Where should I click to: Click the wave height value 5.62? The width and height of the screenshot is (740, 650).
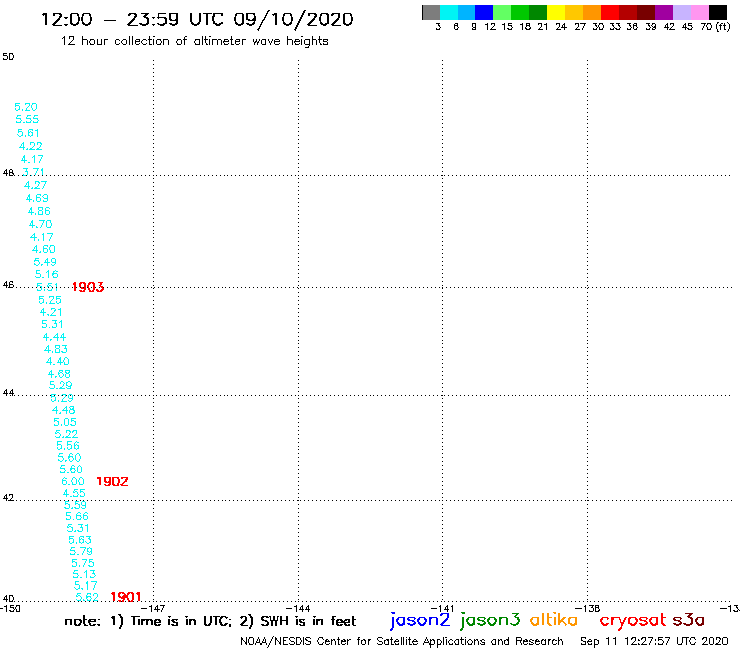click(x=87, y=597)
